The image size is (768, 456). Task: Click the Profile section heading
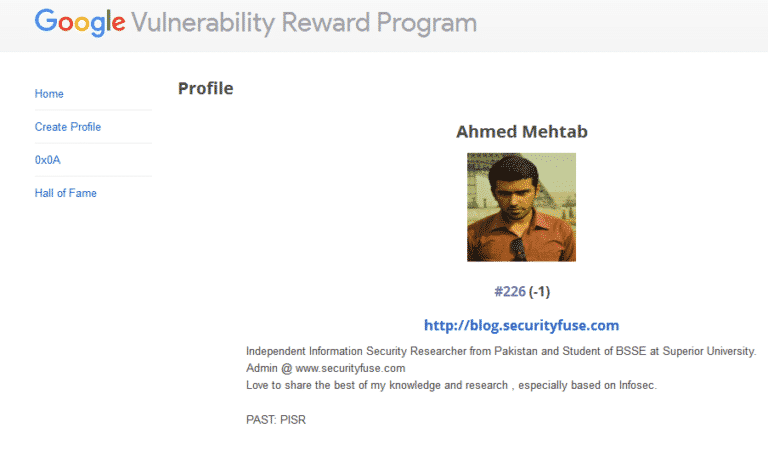pyautogui.click(x=205, y=89)
